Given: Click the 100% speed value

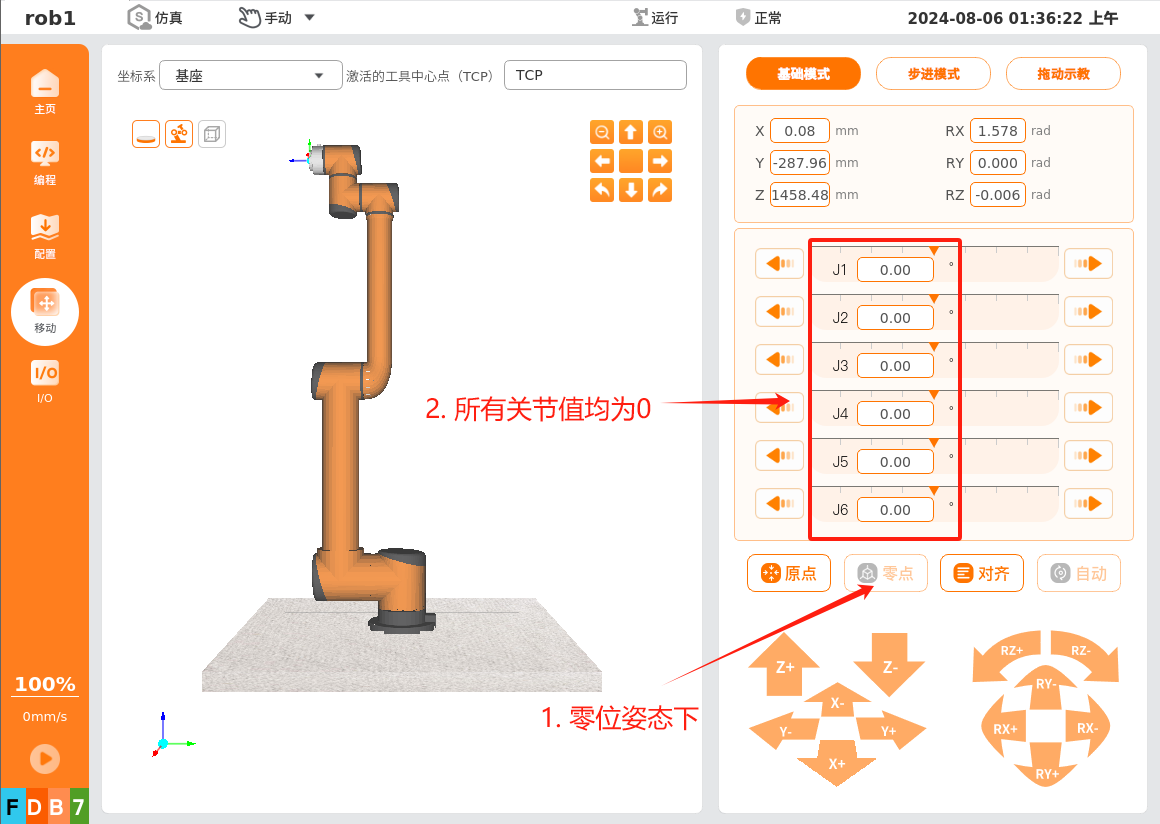Looking at the screenshot, I should click(45, 684).
